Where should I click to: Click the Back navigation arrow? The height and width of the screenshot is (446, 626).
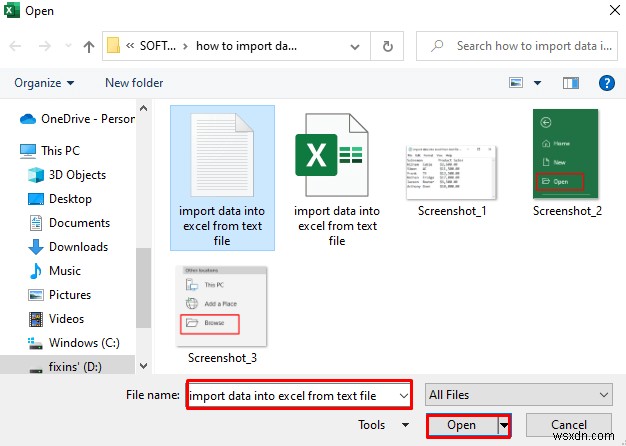coord(15,46)
